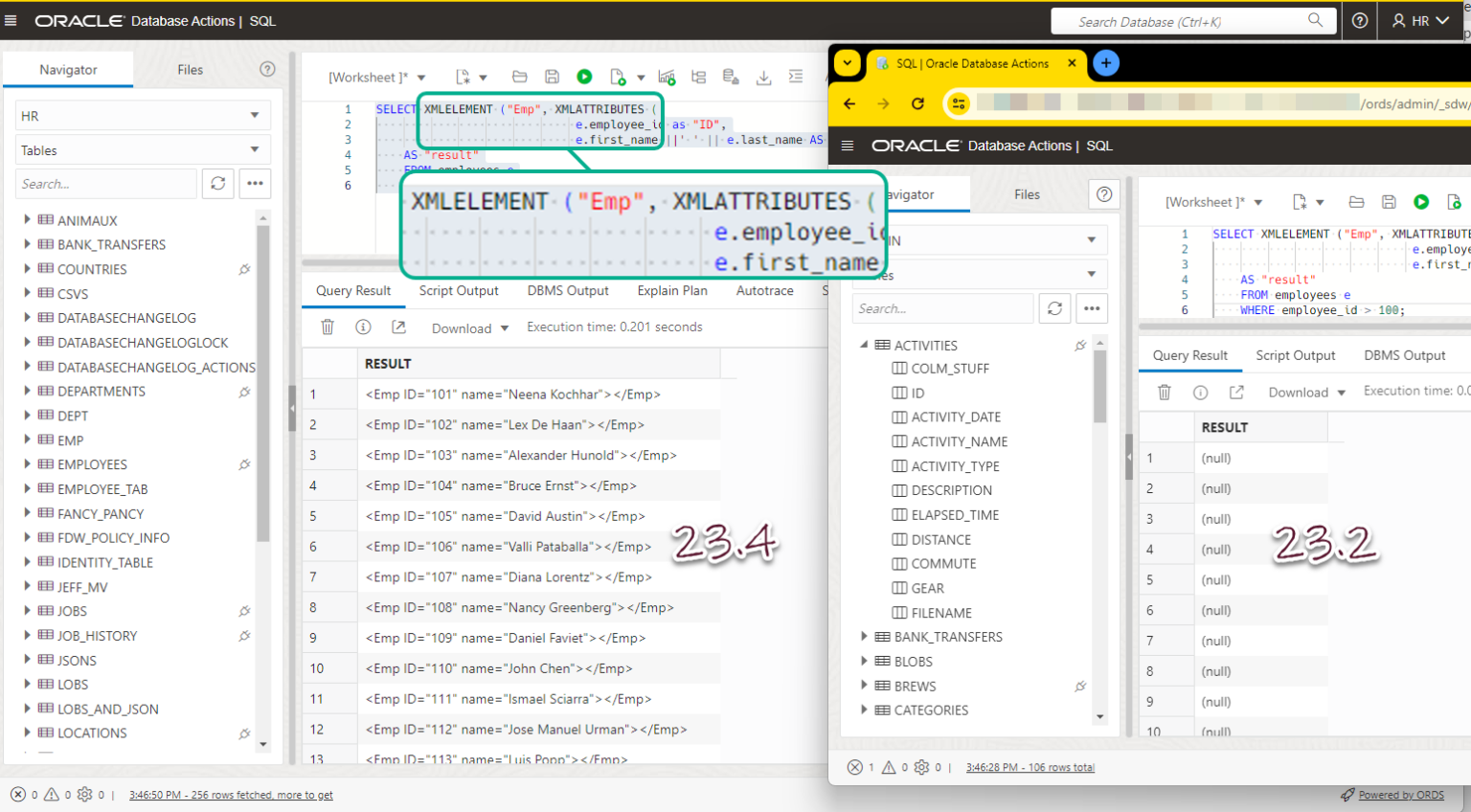
Task: Run the statement in the left worksheet
Action: (584, 77)
